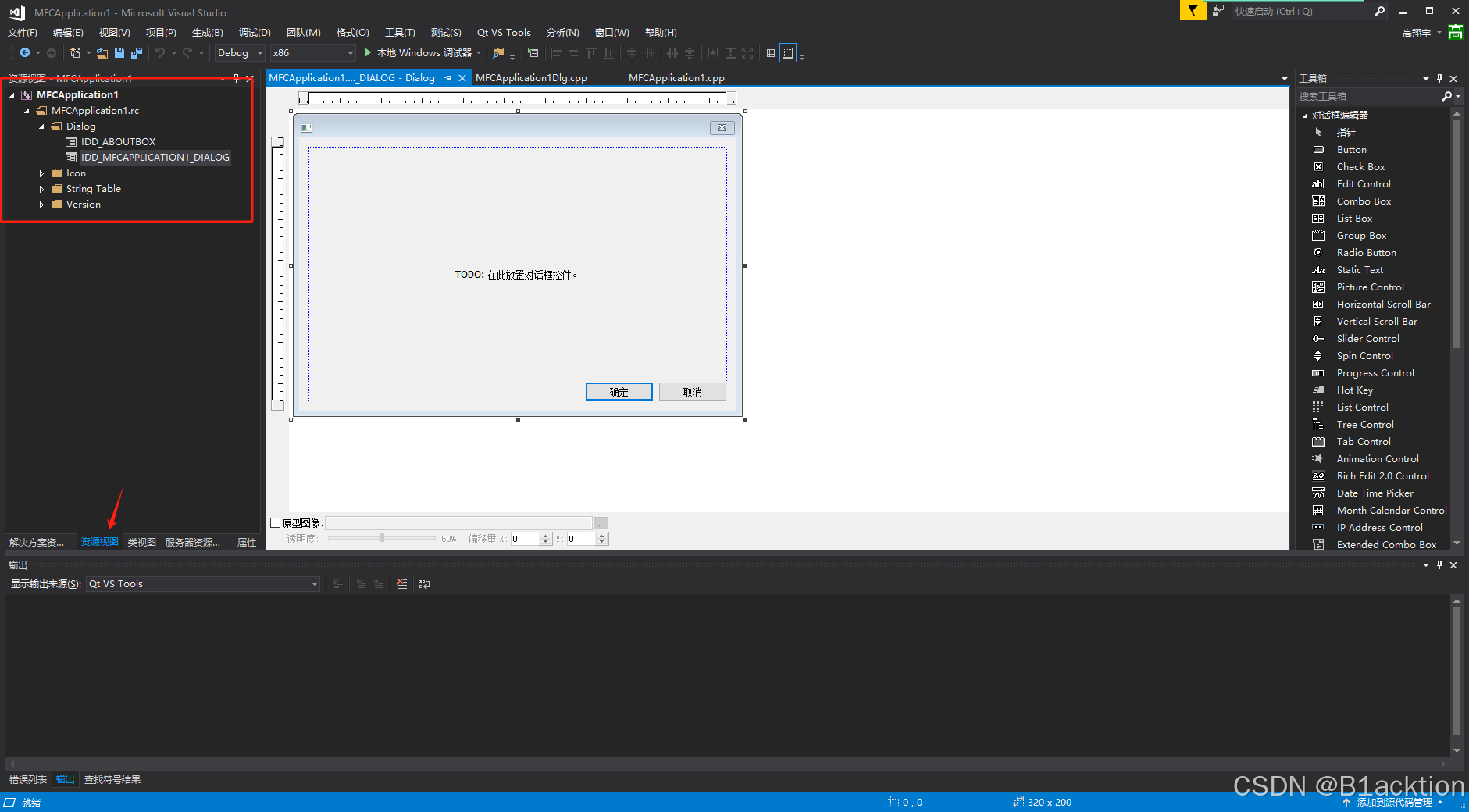Click the yellow notification filter flag icon
Screen dimensions: 1469x812
coord(1193,10)
